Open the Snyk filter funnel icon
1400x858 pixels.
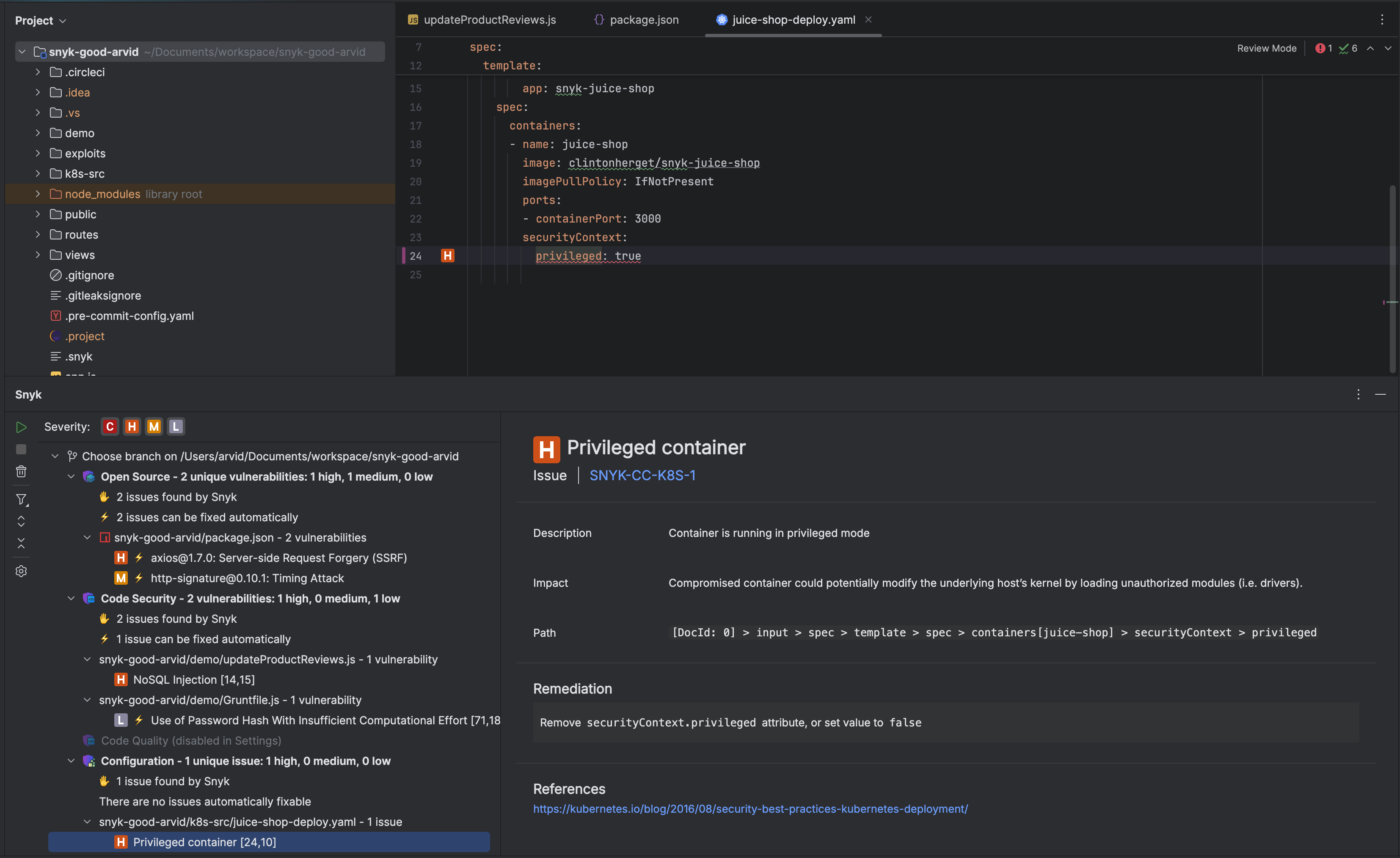coord(21,499)
